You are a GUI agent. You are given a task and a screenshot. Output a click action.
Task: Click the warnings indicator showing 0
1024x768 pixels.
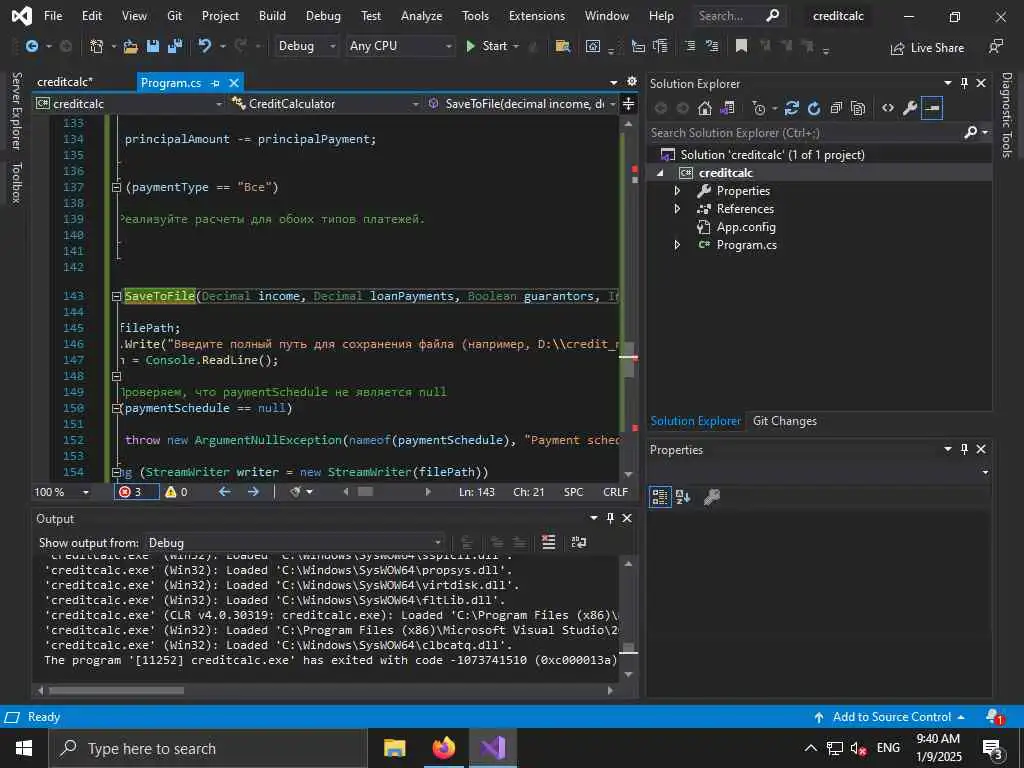pyautogui.click(x=176, y=492)
